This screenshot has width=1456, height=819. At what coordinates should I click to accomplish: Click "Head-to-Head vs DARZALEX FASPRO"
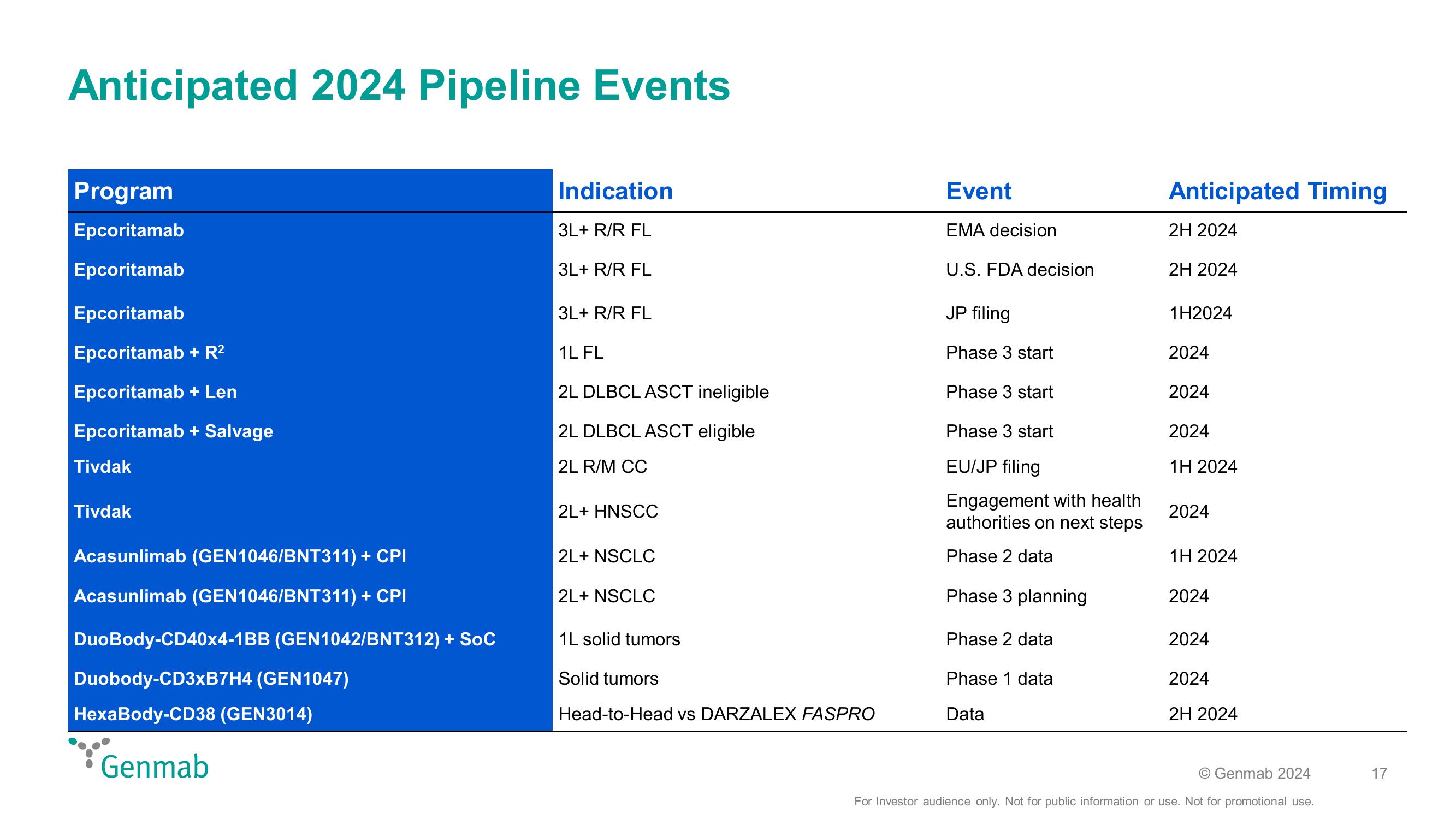716,714
